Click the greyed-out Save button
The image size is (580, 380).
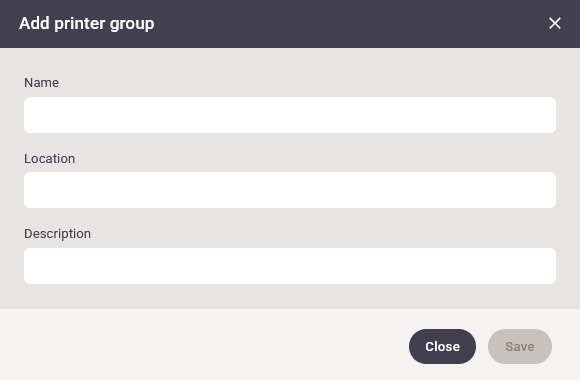click(x=520, y=347)
